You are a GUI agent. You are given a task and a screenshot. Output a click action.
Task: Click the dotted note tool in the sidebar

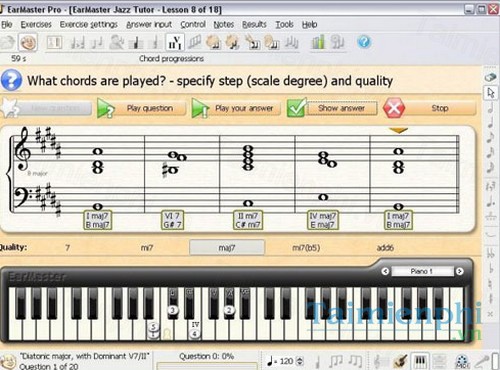coord(491,201)
